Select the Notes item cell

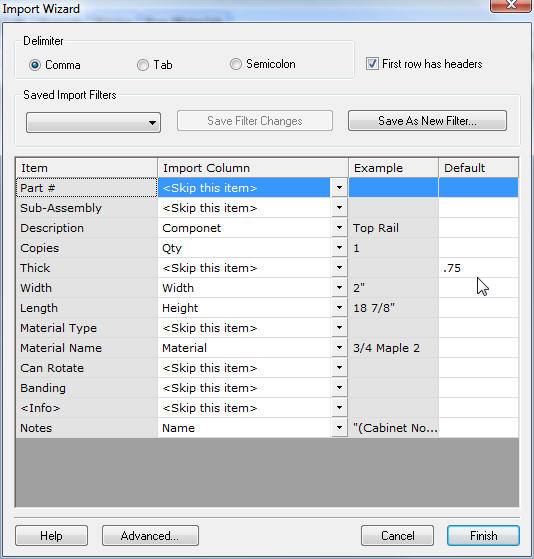87,427
